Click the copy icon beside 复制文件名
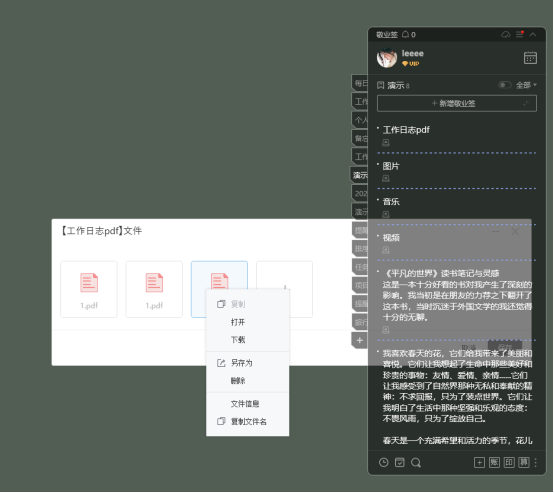554x493 pixels. [221, 421]
